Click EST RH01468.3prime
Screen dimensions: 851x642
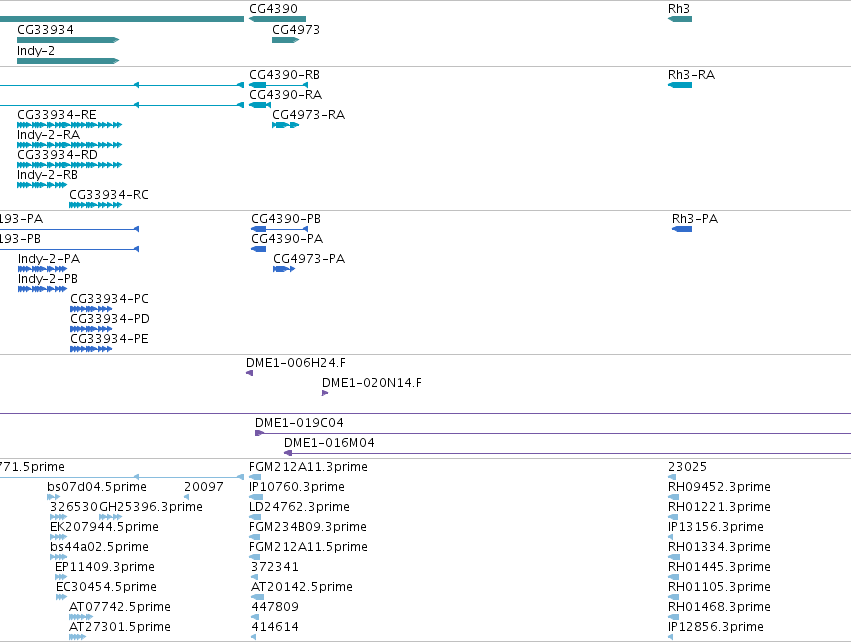(x=674, y=618)
